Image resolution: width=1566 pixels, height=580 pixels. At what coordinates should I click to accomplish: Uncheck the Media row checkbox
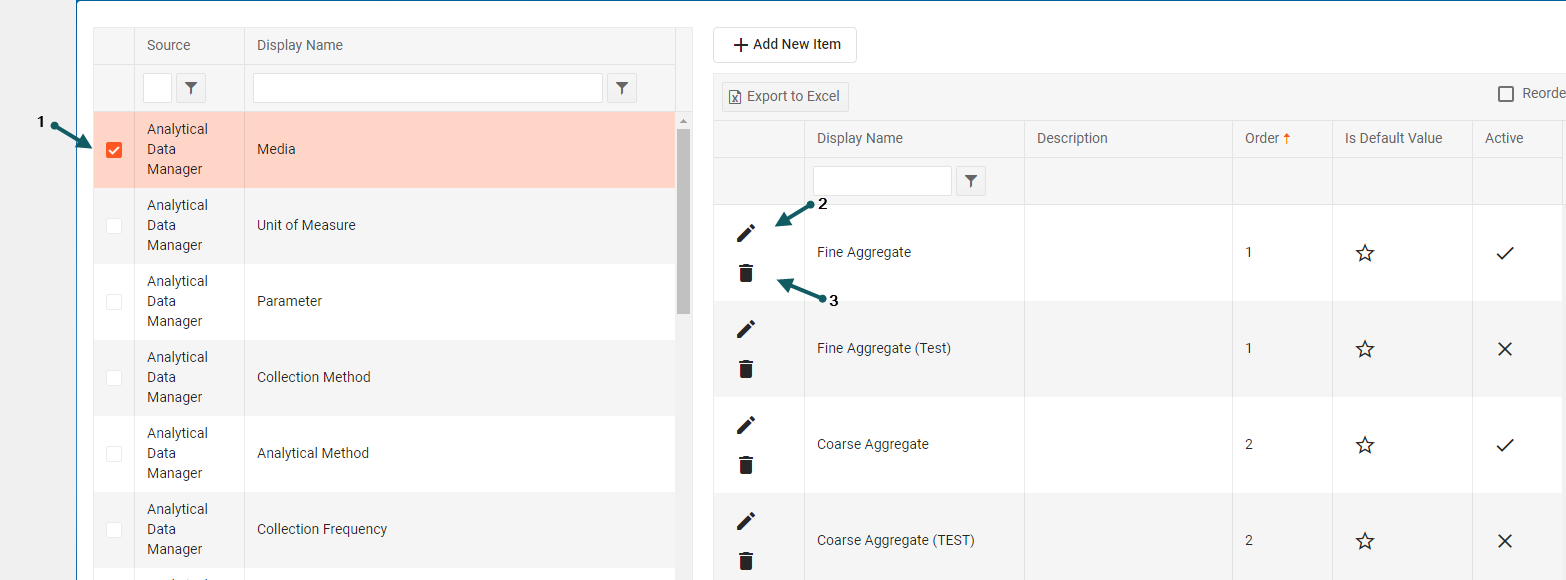tap(114, 150)
